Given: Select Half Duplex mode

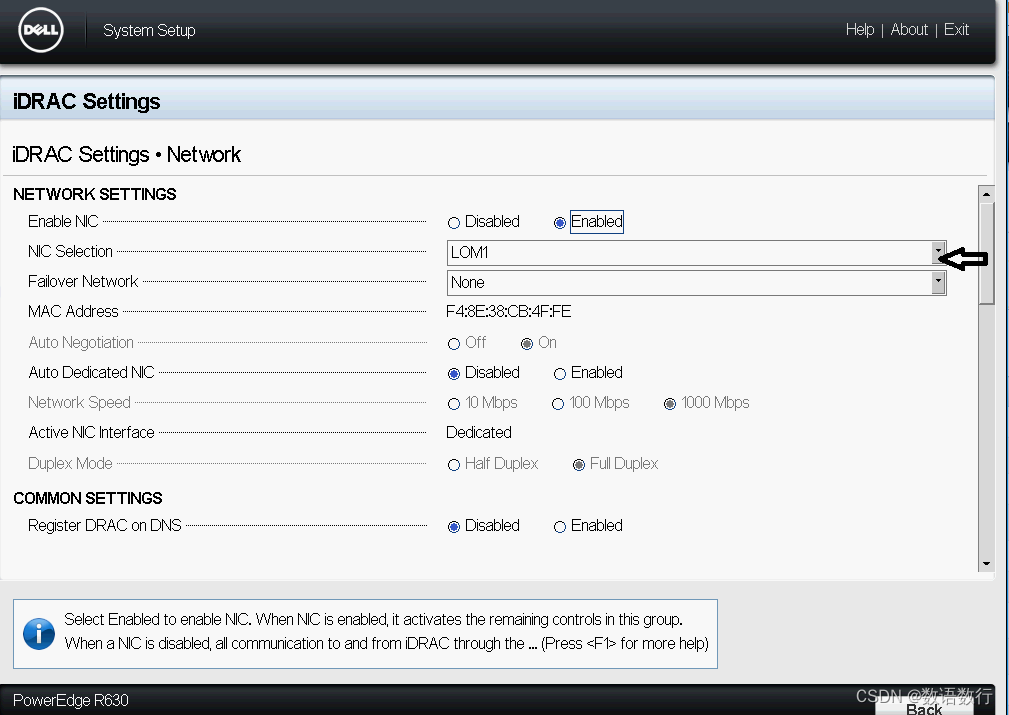Looking at the screenshot, I should pos(454,465).
